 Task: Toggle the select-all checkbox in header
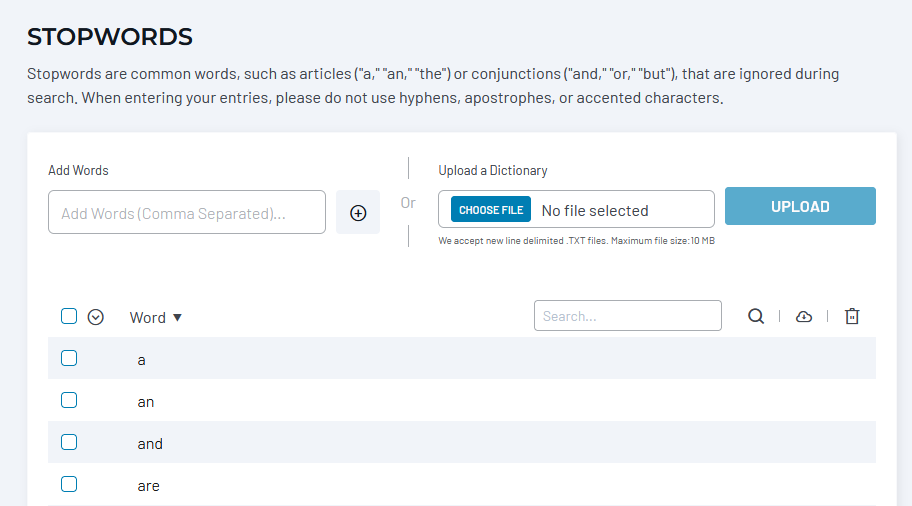[69, 316]
